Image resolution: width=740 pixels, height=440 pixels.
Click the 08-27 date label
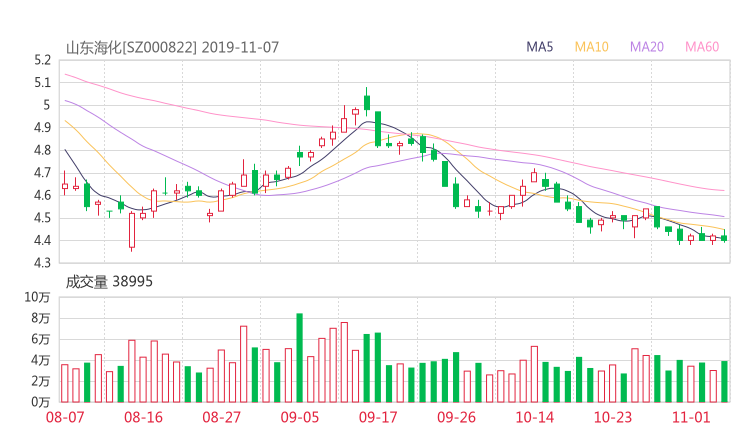[221, 417]
